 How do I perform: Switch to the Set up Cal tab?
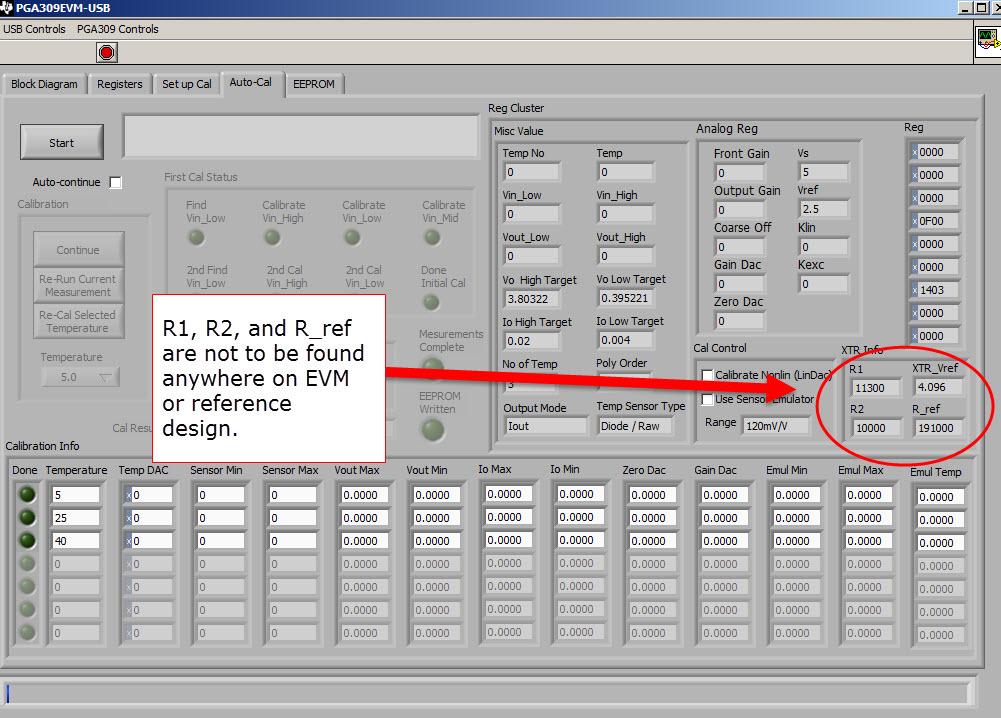tap(186, 84)
